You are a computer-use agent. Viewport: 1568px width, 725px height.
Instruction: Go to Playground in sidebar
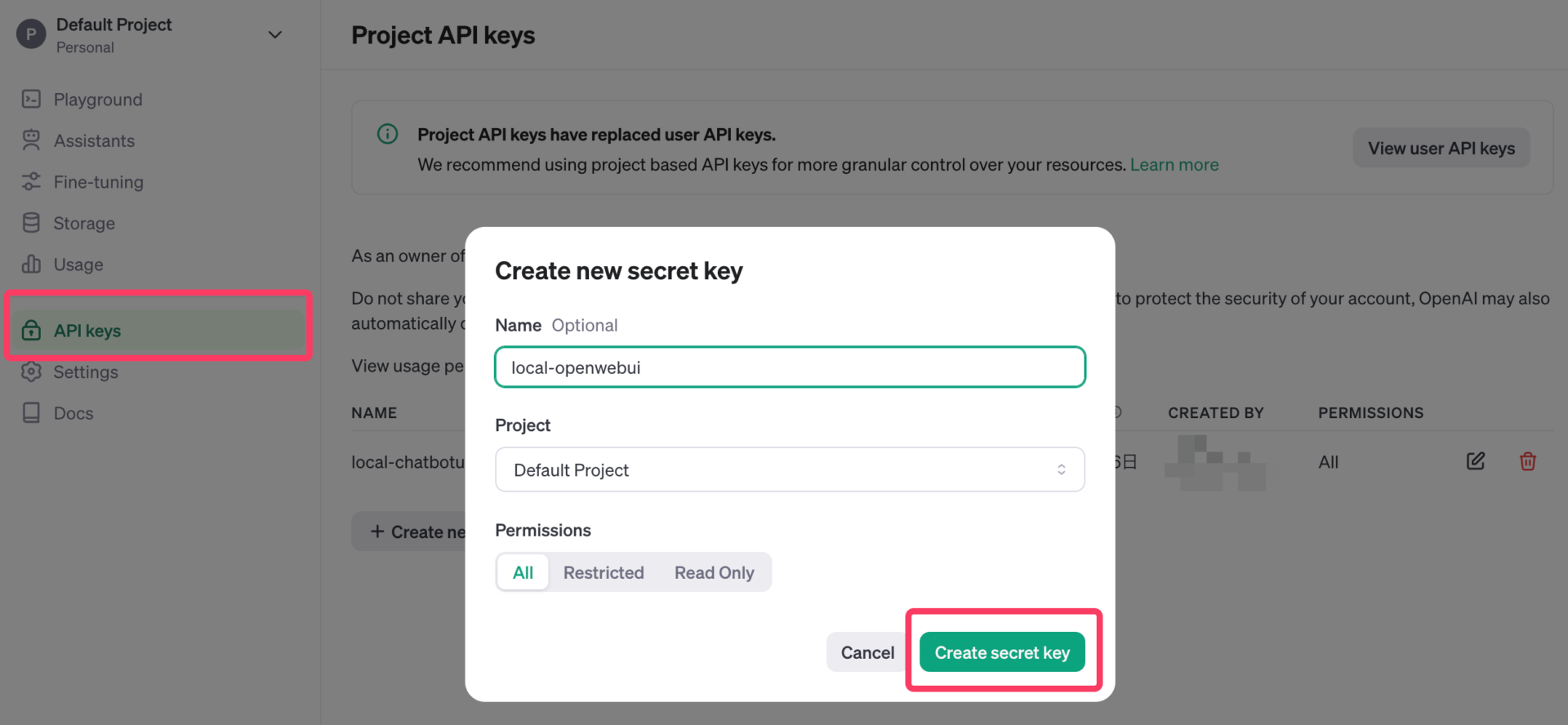[x=97, y=100]
